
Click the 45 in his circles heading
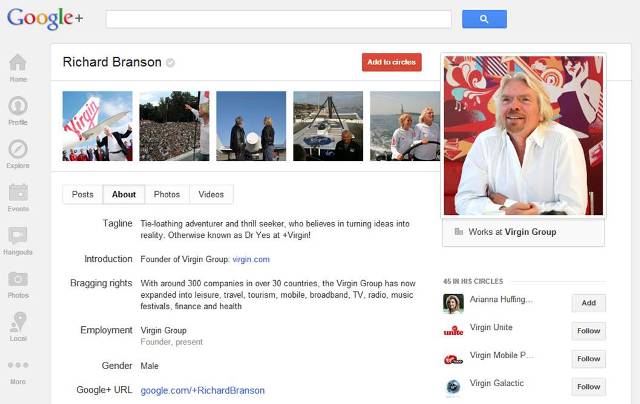[473, 281]
